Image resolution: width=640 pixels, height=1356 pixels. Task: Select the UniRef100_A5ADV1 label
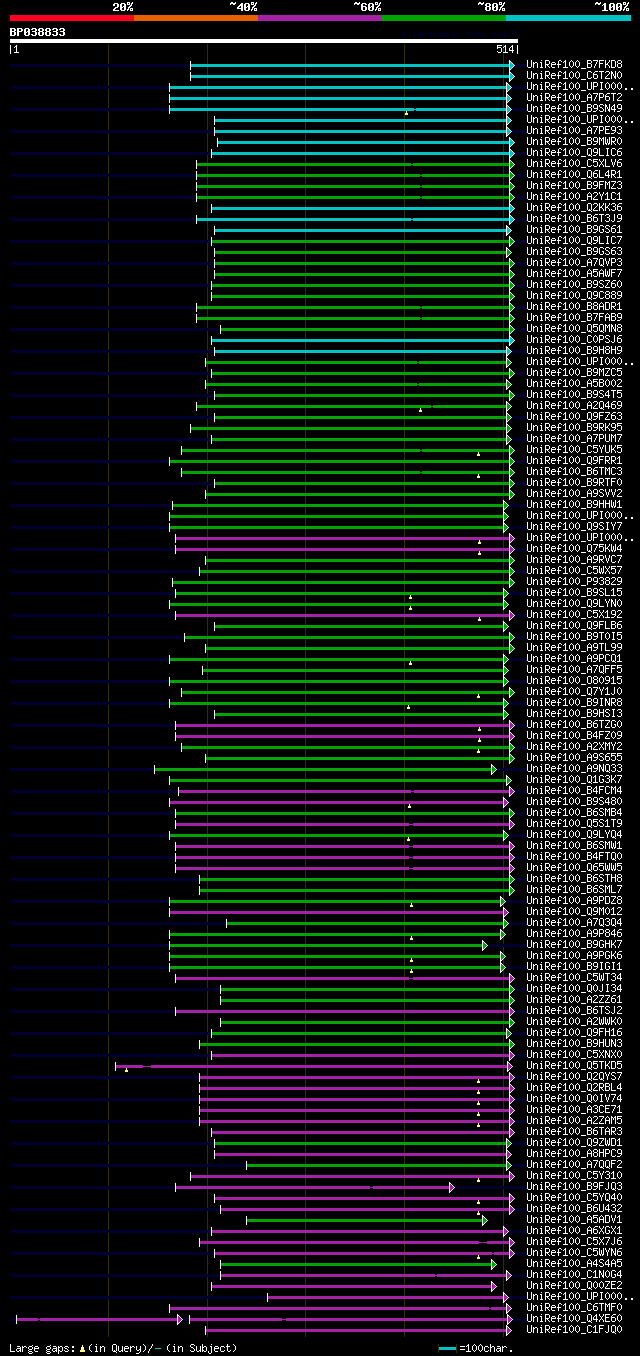pos(574,1219)
